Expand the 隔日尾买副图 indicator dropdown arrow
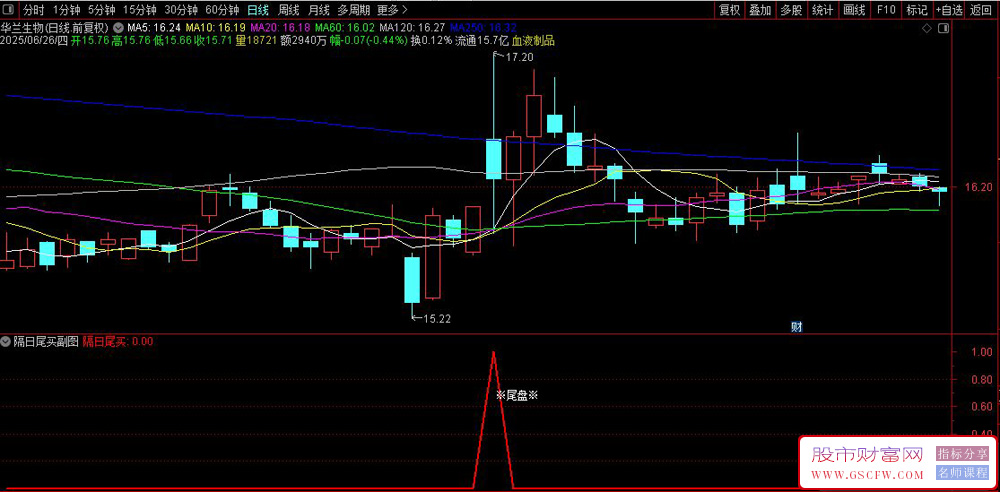The image size is (1000, 492). (6, 341)
